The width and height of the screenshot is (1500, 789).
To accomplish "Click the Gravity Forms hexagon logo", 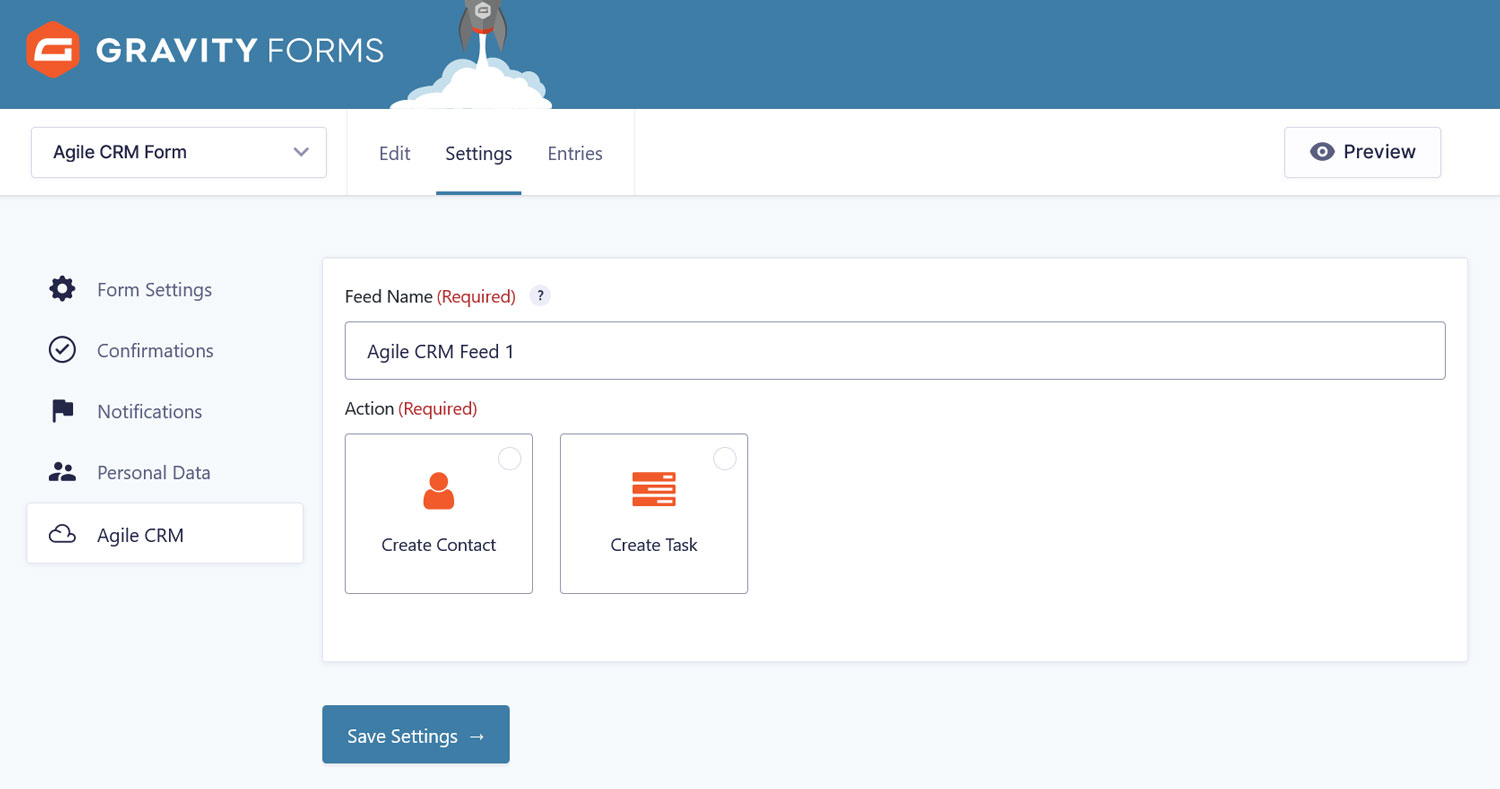I will pos(53,50).
